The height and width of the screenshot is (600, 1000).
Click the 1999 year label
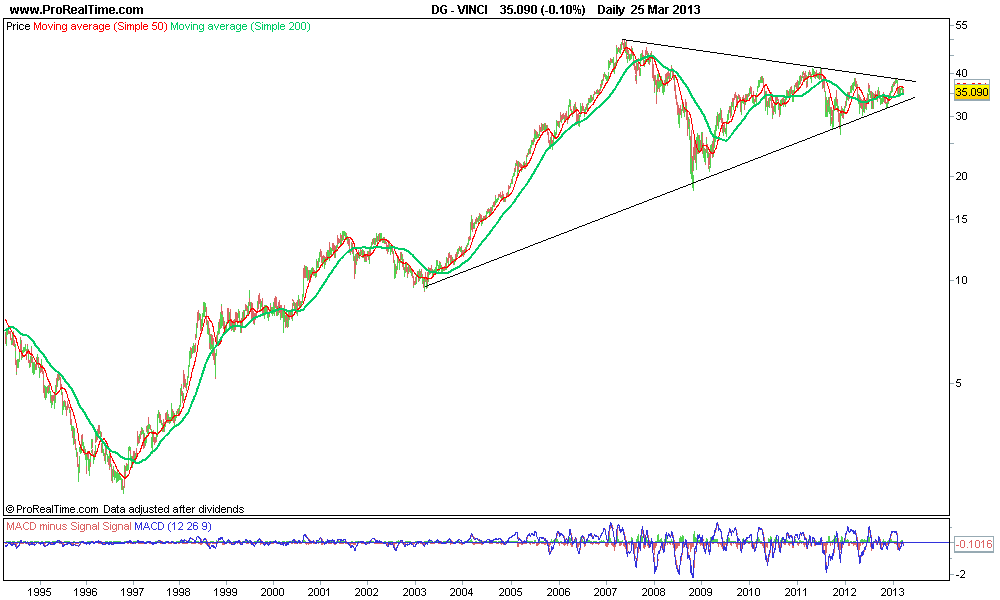226,591
